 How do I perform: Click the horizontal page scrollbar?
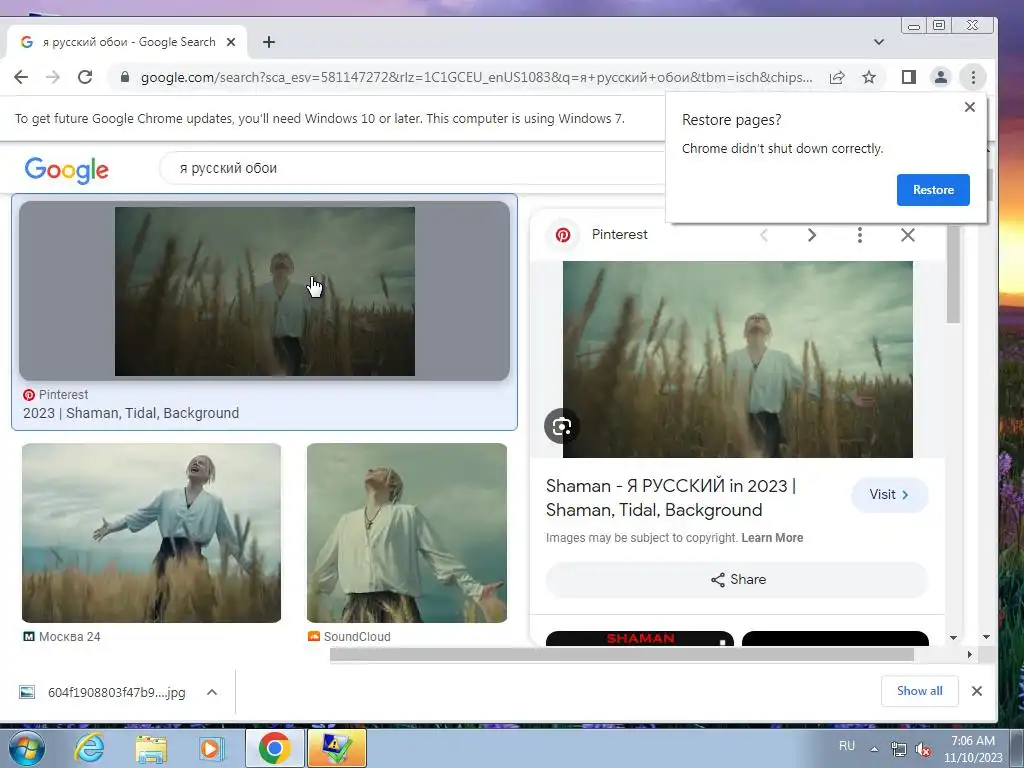coord(622,654)
